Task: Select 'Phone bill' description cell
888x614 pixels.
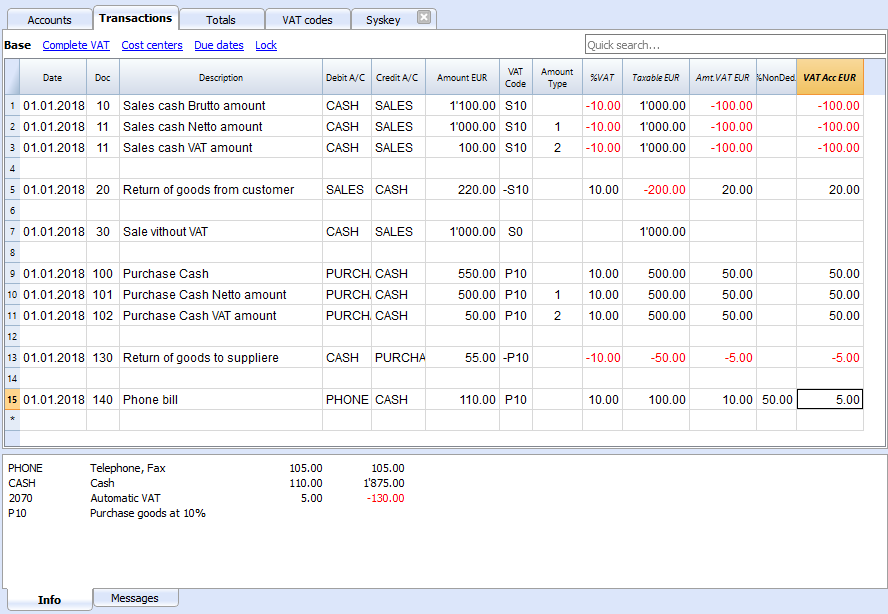Action: click(x=221, y=399)
